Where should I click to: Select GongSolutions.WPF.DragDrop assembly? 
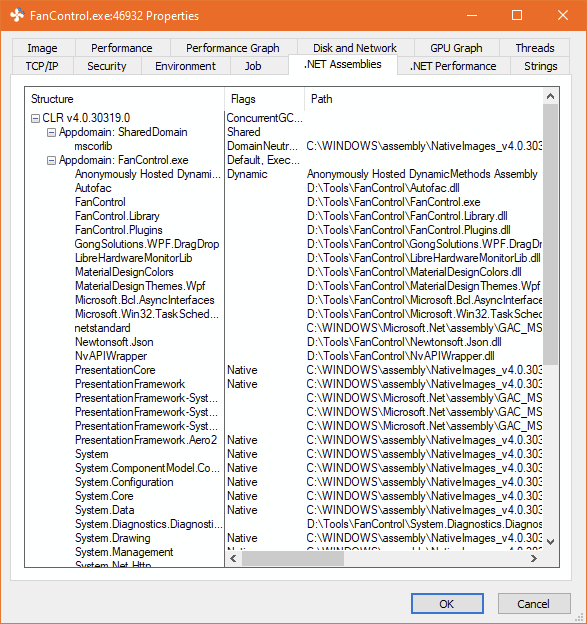click(147, 244)
